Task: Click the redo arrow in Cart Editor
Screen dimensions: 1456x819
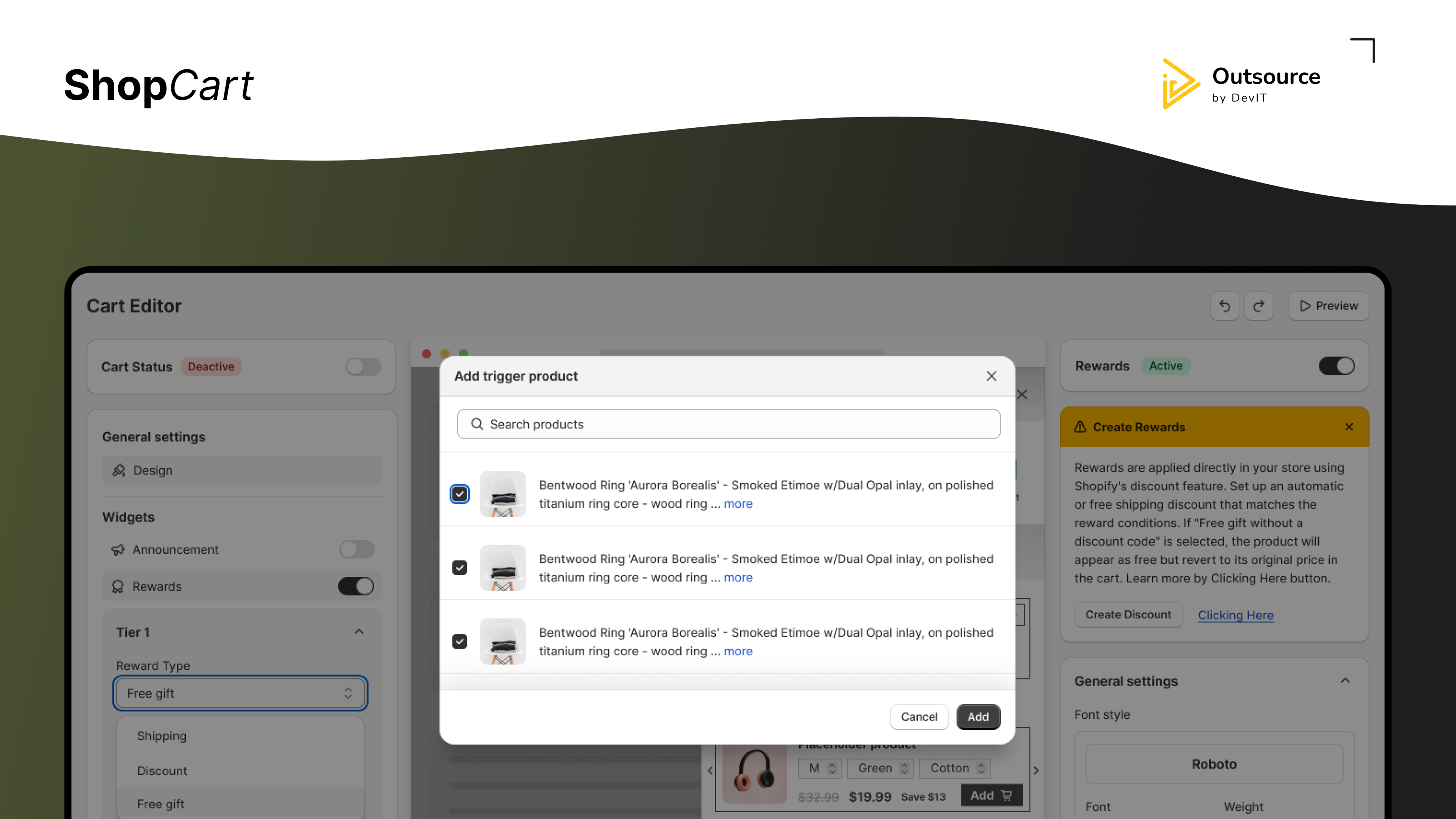Action: tap(1258, 306)
